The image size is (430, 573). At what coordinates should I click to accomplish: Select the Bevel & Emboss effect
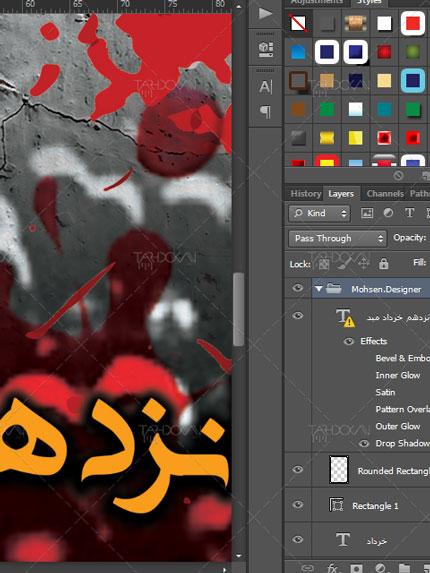coord(403,358)
